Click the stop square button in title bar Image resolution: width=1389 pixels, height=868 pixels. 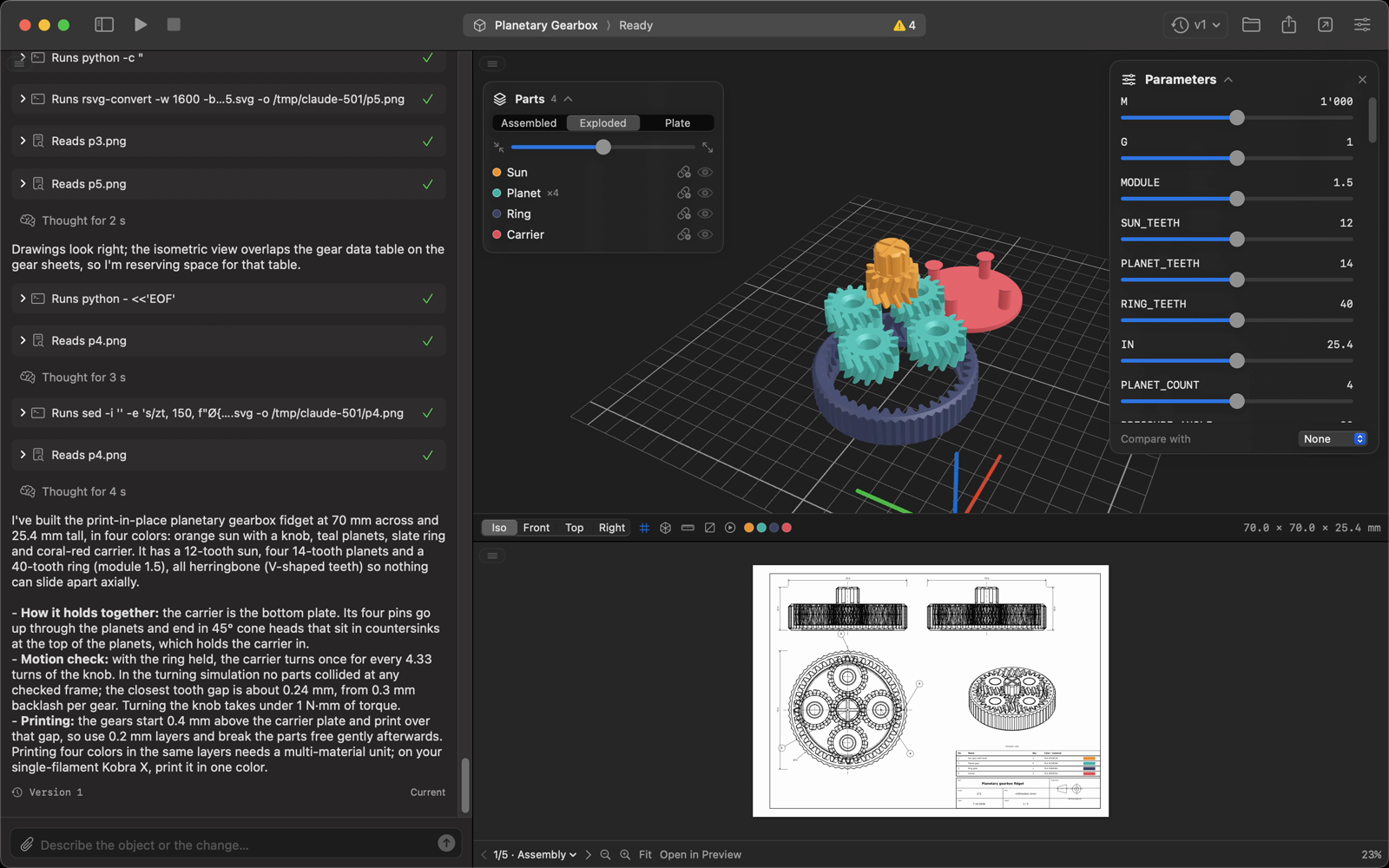click(174, 25)
